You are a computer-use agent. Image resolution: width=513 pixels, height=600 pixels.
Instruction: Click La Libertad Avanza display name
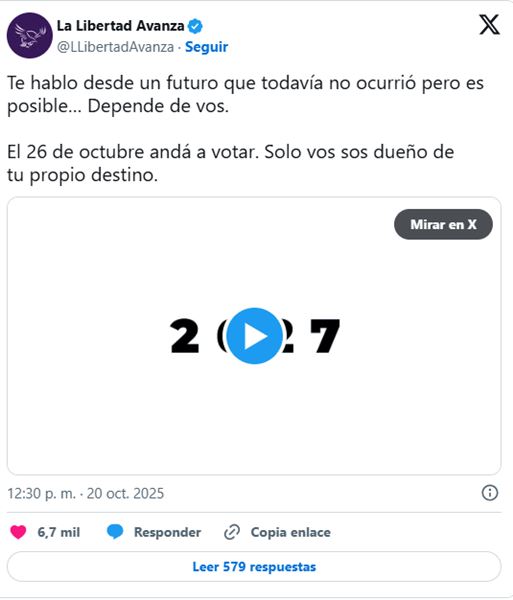point(121,26)
